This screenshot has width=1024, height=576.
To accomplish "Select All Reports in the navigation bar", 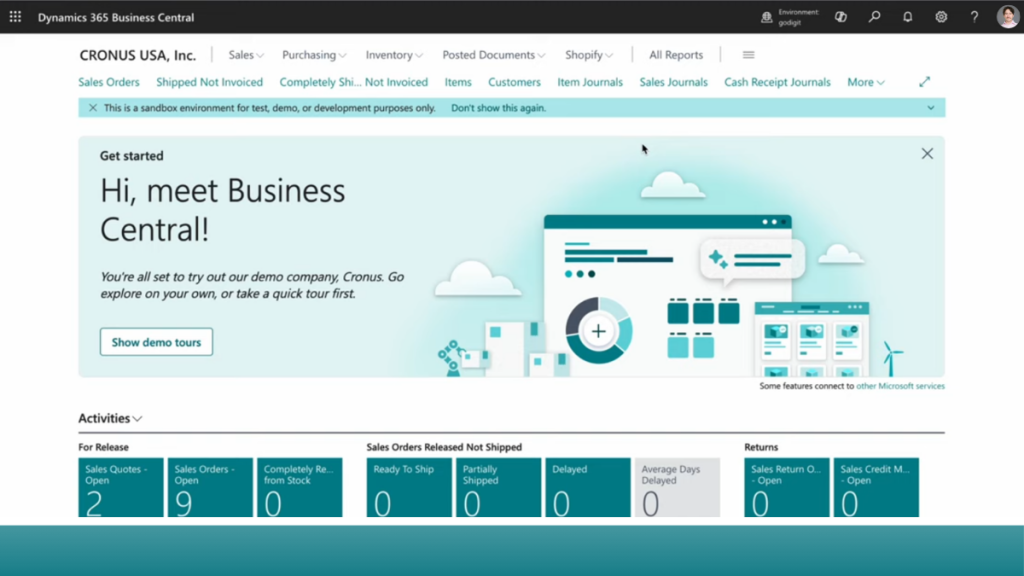I will (x=676, y=55).
